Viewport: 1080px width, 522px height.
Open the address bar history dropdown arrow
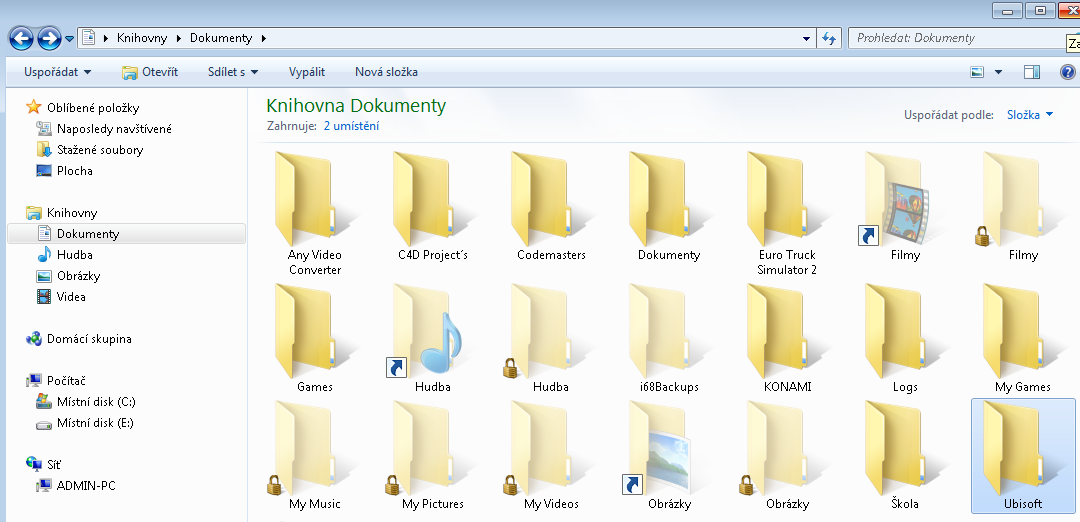pos(807,39)
